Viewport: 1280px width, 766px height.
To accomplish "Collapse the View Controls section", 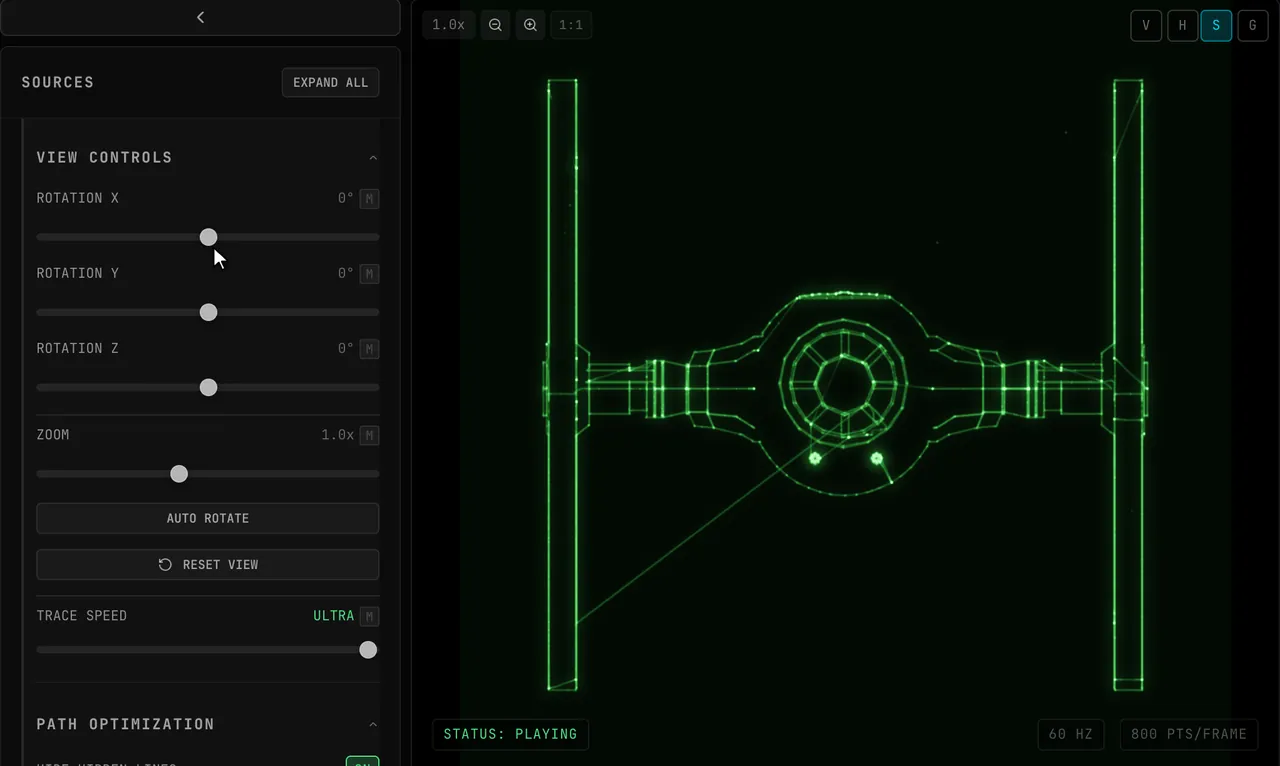I will point(373,158).
